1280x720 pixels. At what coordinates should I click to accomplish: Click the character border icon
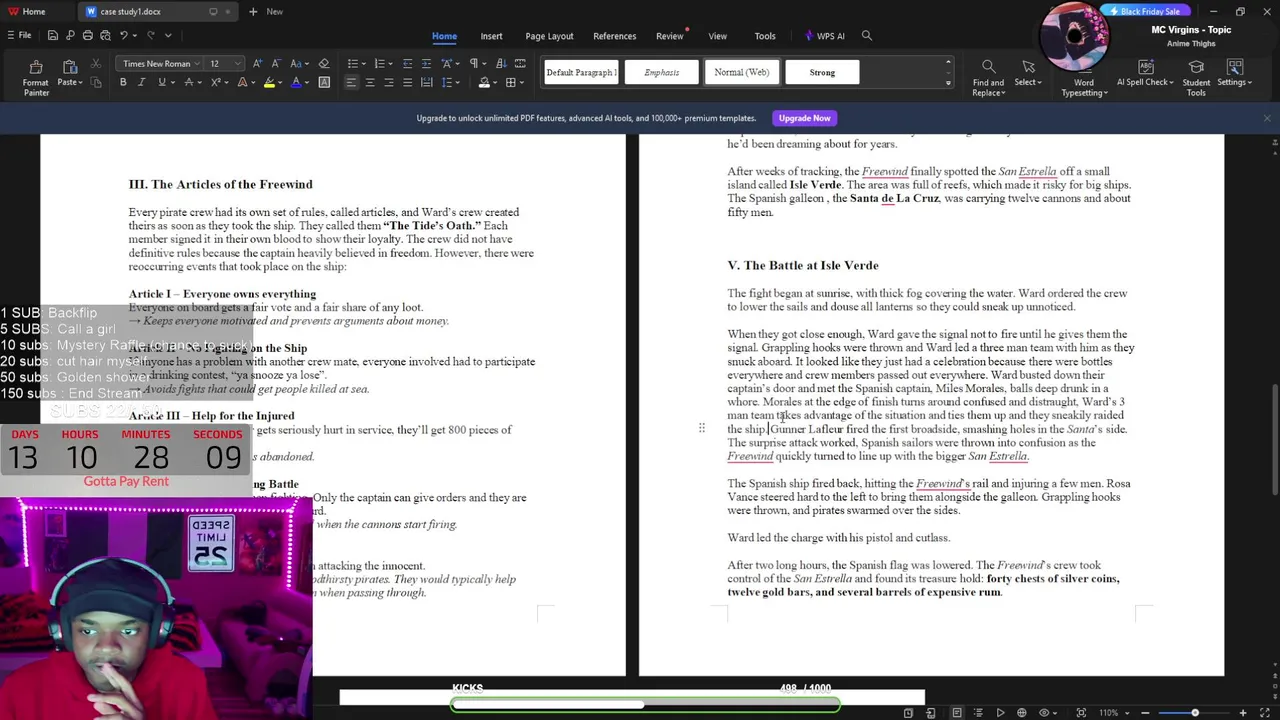[x=324, y=82]
